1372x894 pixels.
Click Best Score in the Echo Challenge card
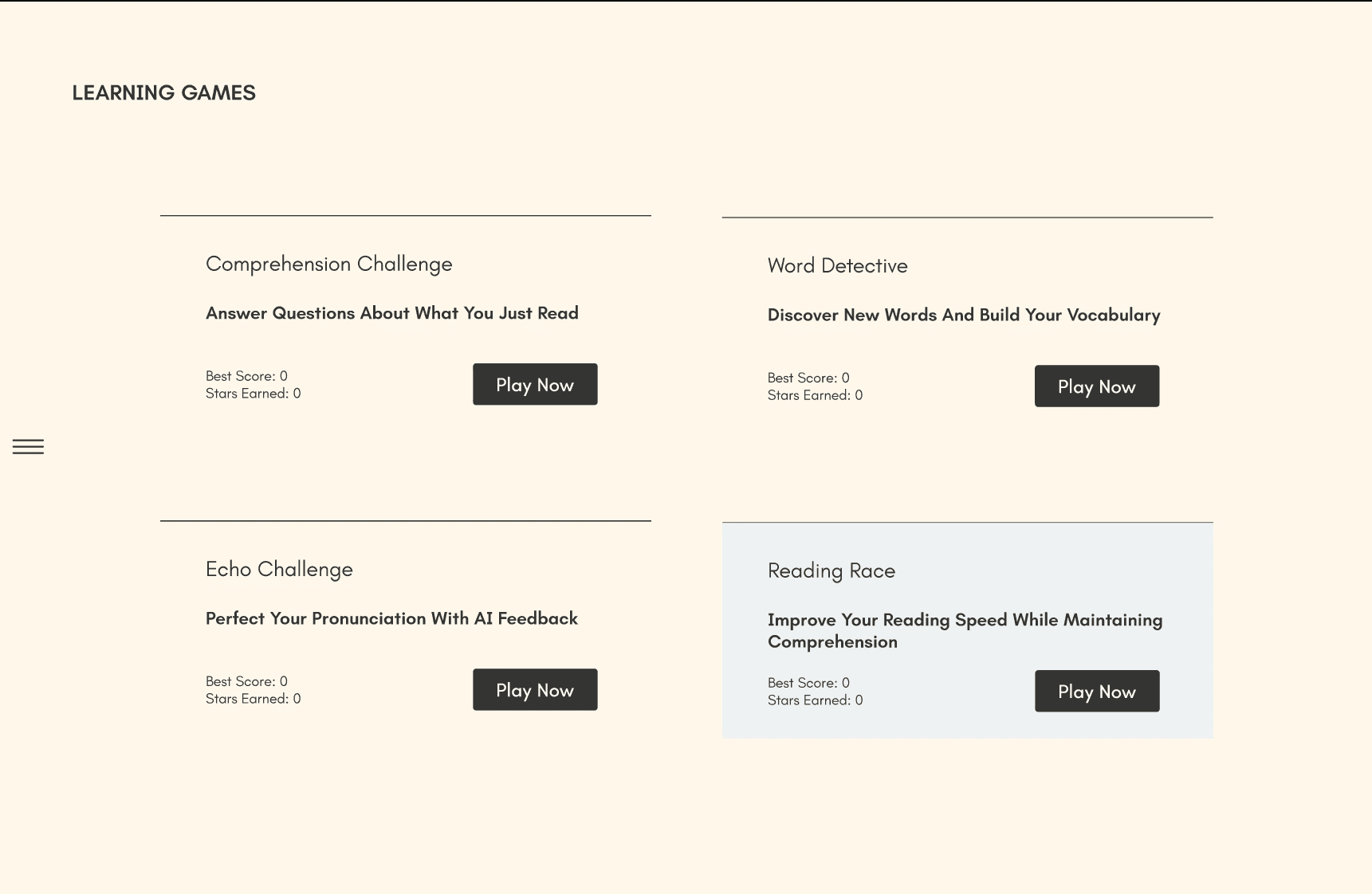[x=246, y=681]
